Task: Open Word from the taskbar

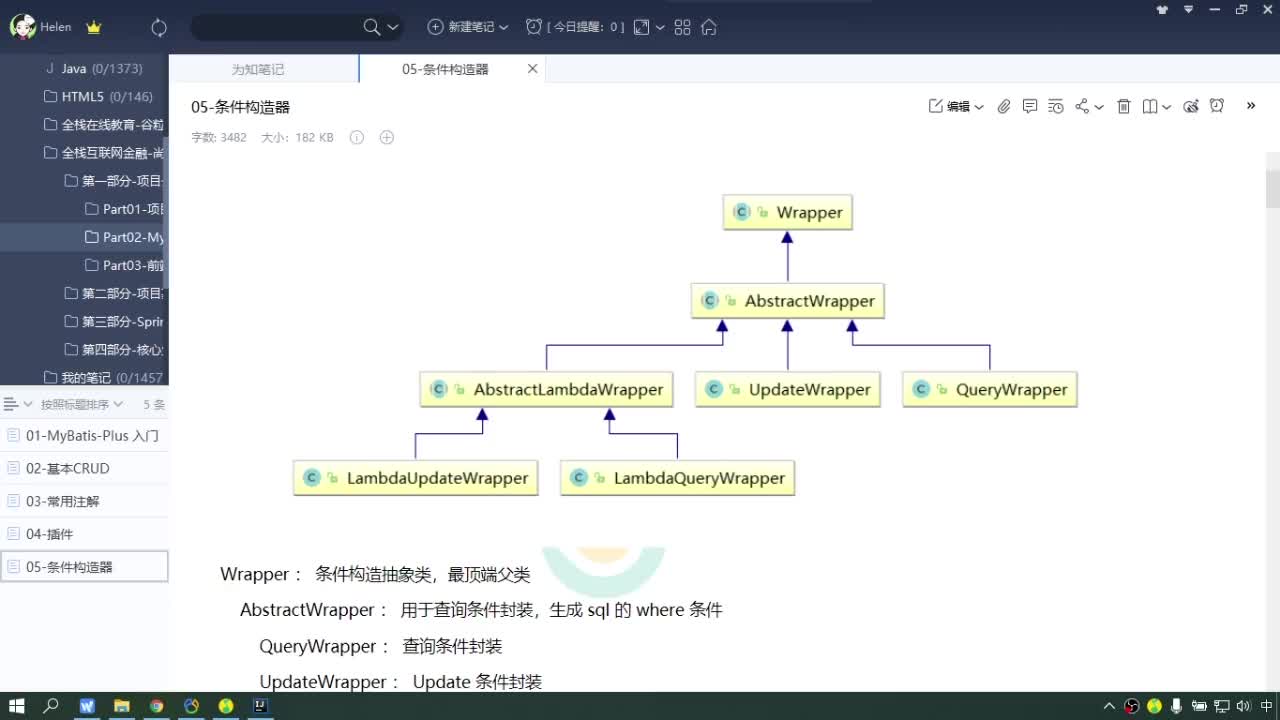Action: click(87, 706)
